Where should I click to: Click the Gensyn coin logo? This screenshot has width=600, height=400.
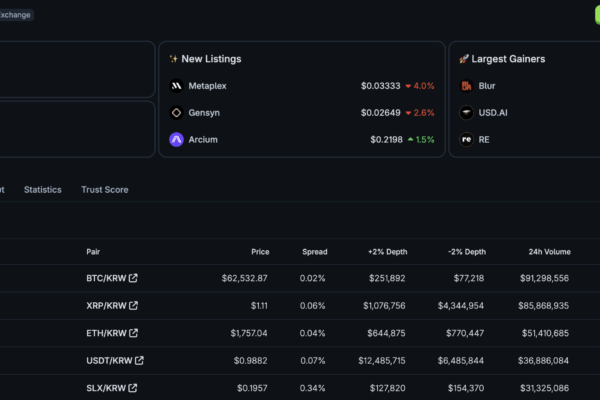(x=176, y=113)
